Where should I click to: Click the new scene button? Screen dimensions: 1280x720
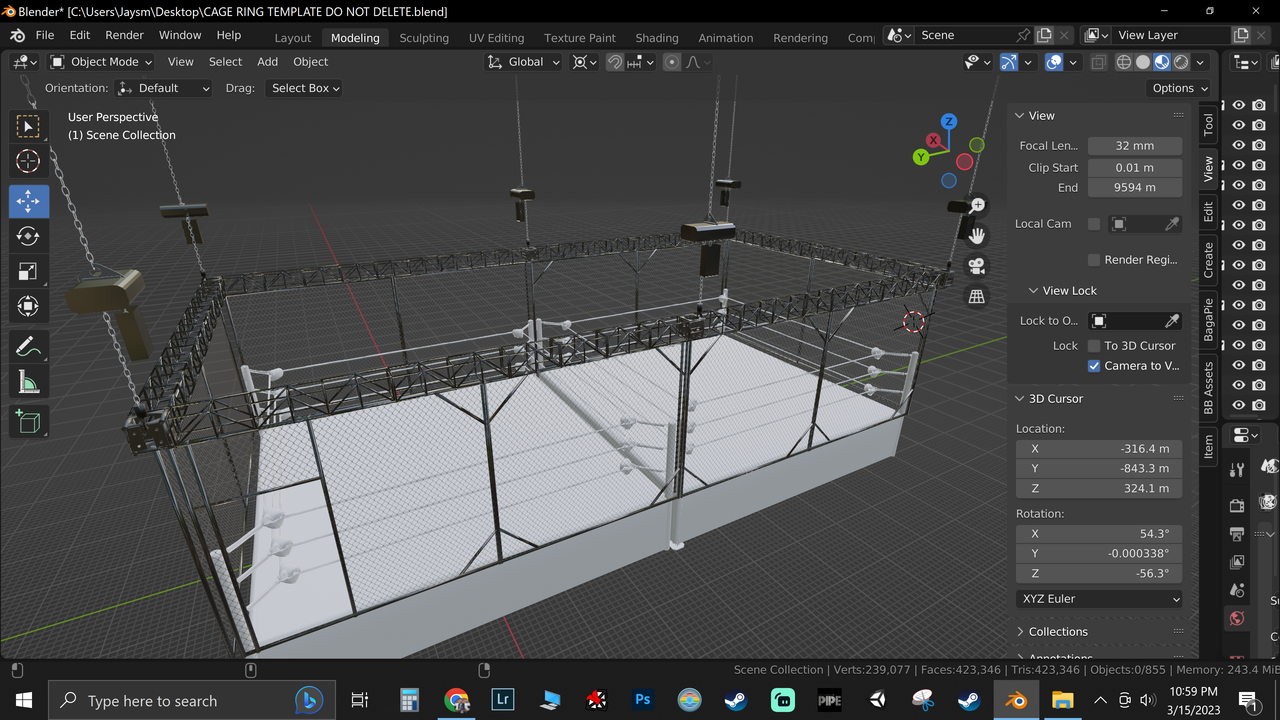pyautogui.click(x=1044, y=35)
